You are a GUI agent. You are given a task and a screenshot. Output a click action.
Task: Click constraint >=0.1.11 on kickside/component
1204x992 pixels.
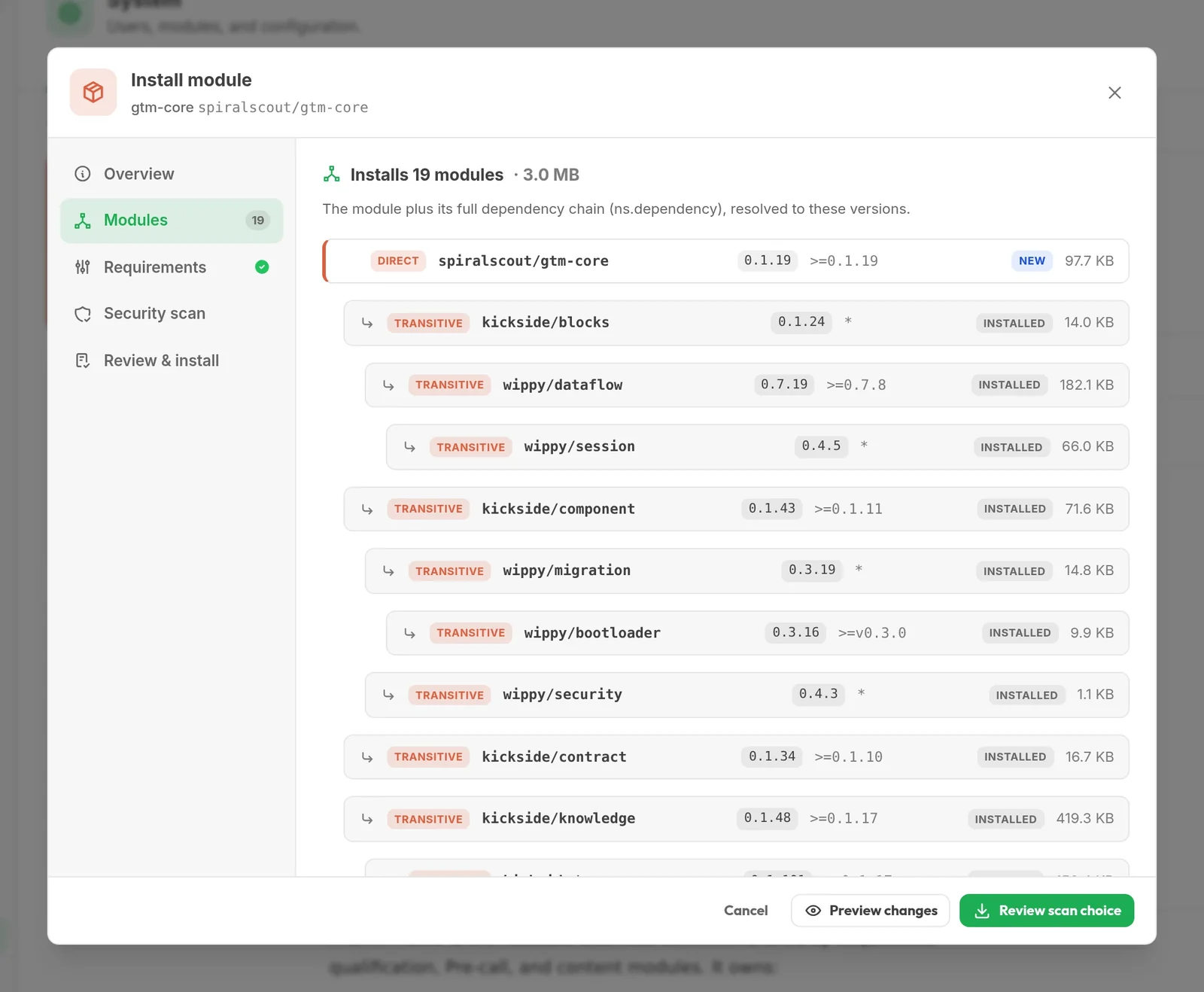click(x=848, y=509)
